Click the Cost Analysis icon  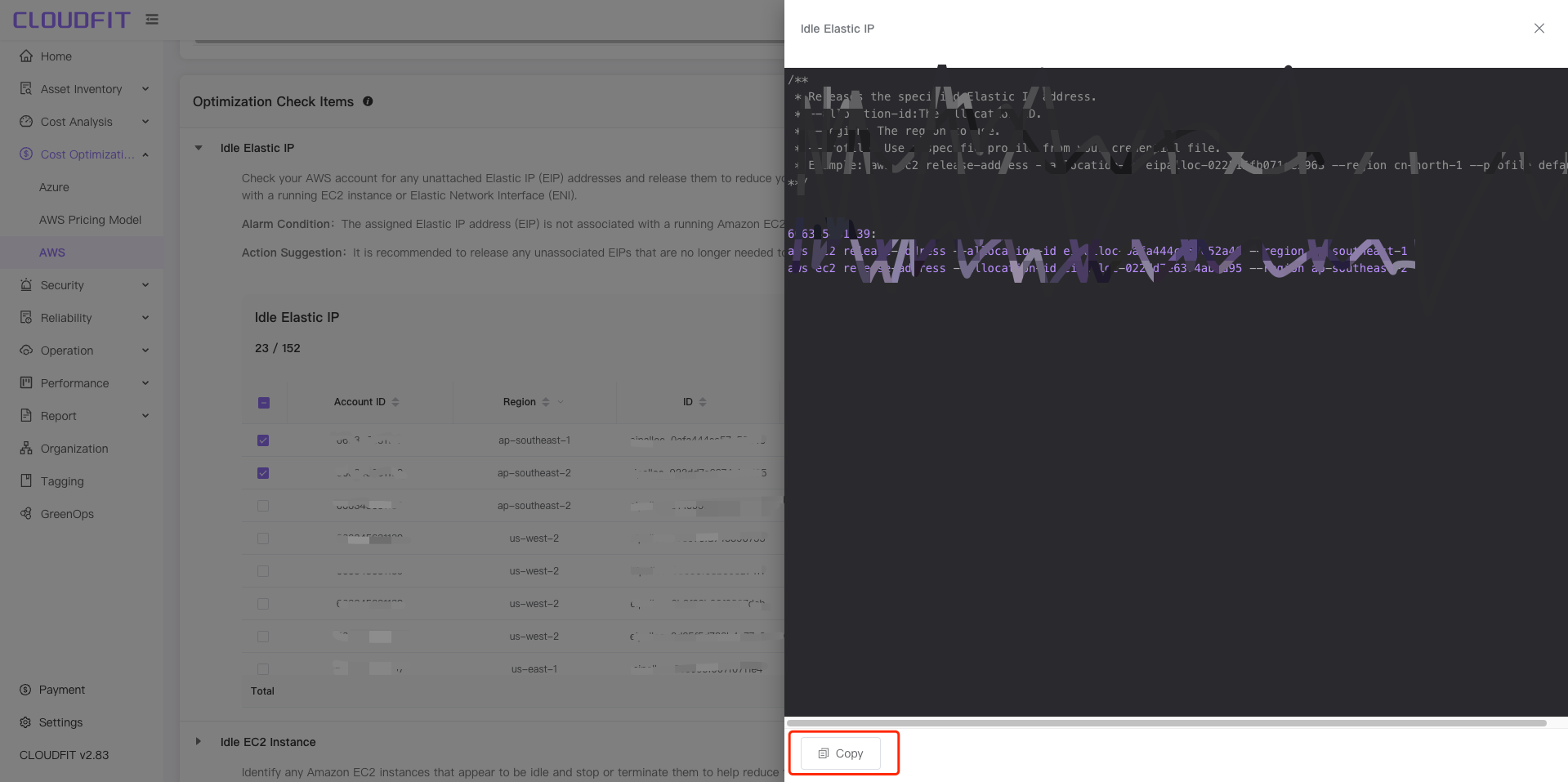tap(26, 121)
